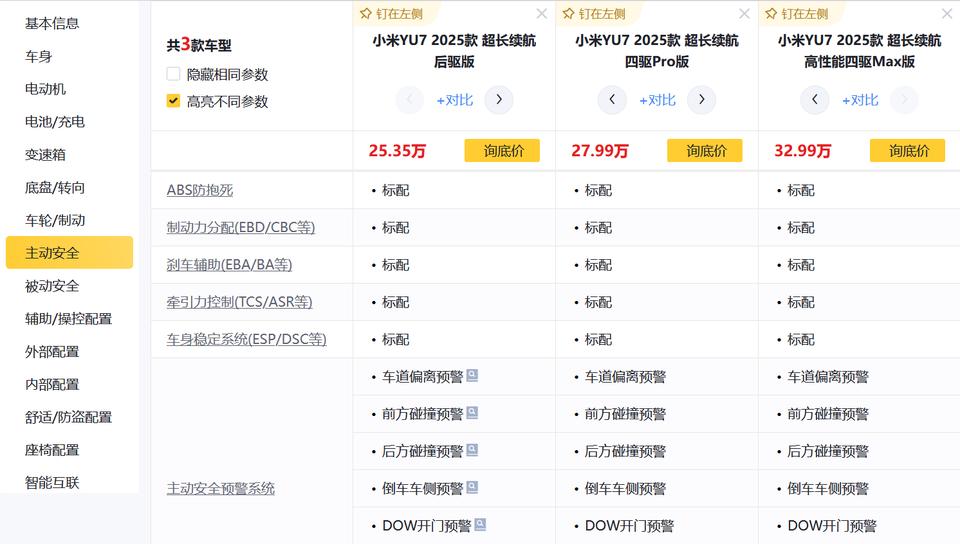This screenshot has height=544, width=960.
Task: Click 标配 cell for ABS防抱死 in 后驱版
Action: [x=454, y=190]
